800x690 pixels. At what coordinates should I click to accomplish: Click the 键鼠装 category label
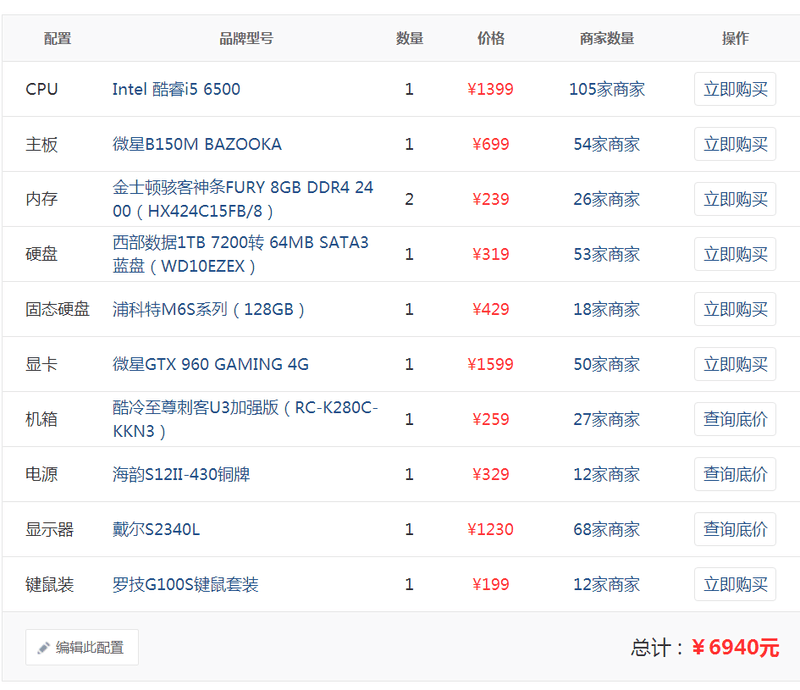(49, 584)
